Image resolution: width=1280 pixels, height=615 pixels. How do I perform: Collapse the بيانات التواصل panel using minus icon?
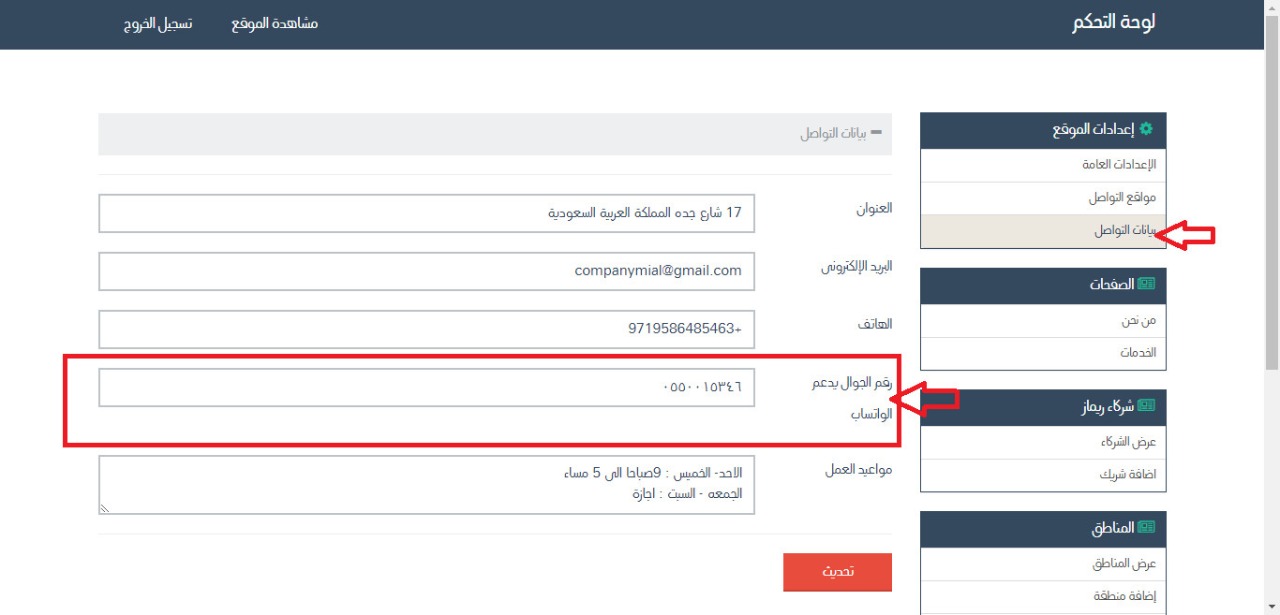pos(877,133)
